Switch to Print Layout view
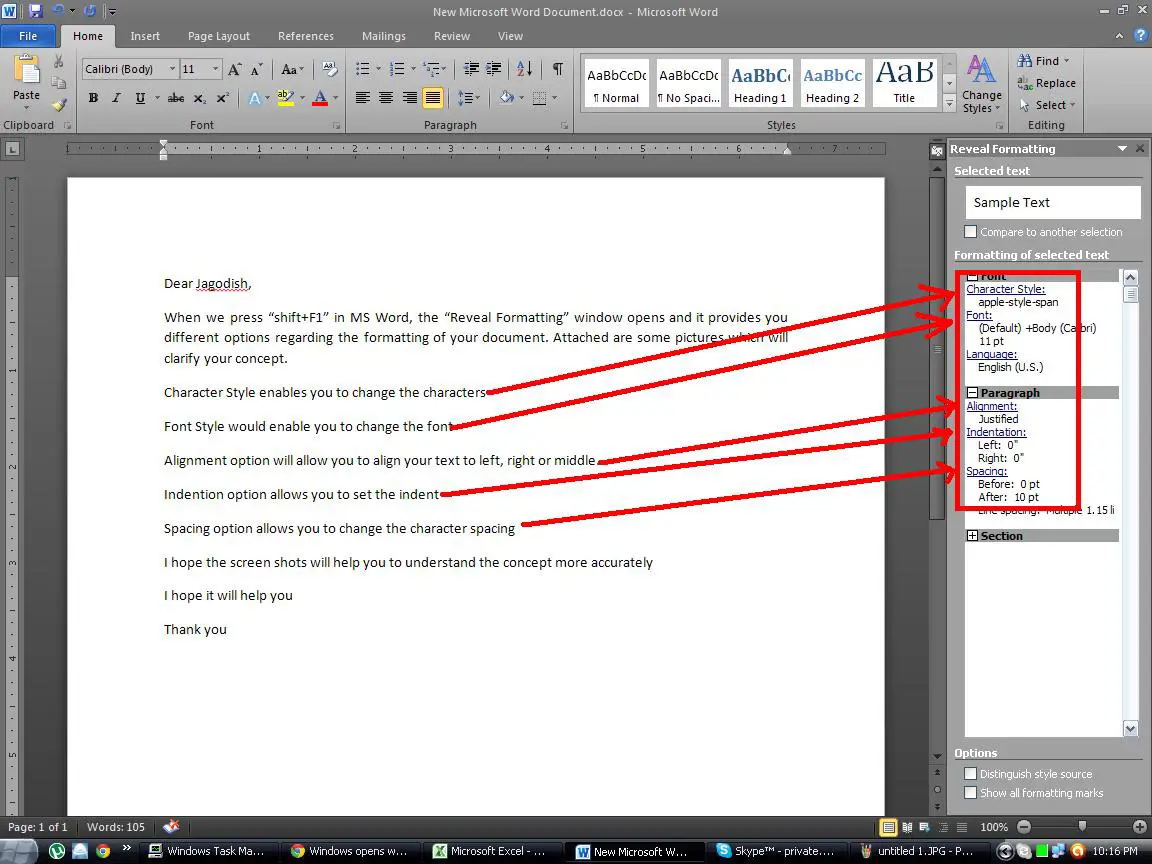1152x864 pixels. pos(888,827)
